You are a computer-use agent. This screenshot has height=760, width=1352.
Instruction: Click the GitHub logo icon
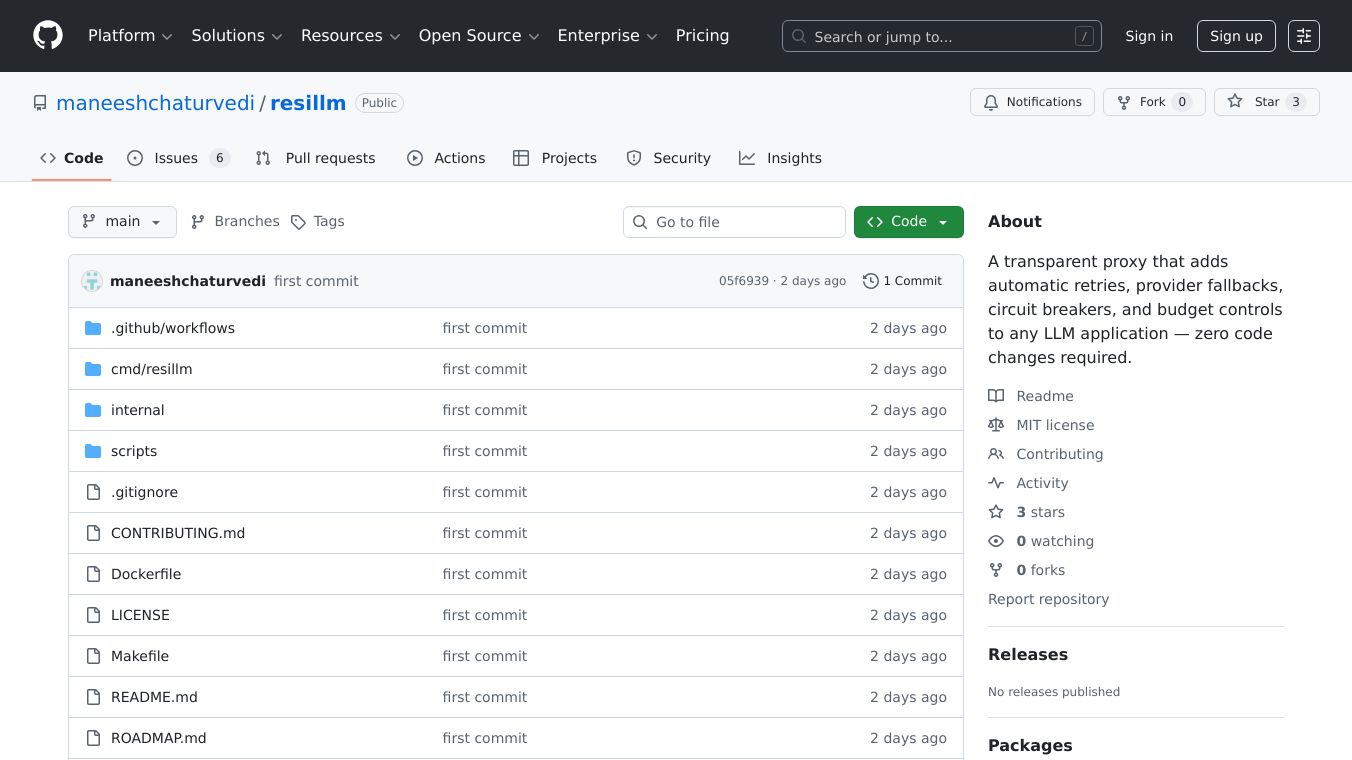coord(48,36)
